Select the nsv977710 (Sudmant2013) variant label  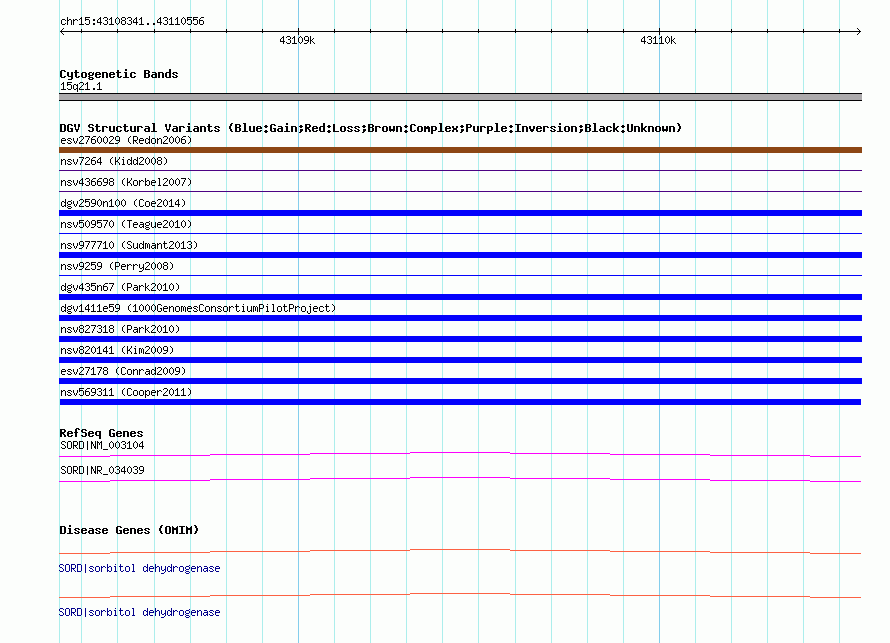[129, 245]
